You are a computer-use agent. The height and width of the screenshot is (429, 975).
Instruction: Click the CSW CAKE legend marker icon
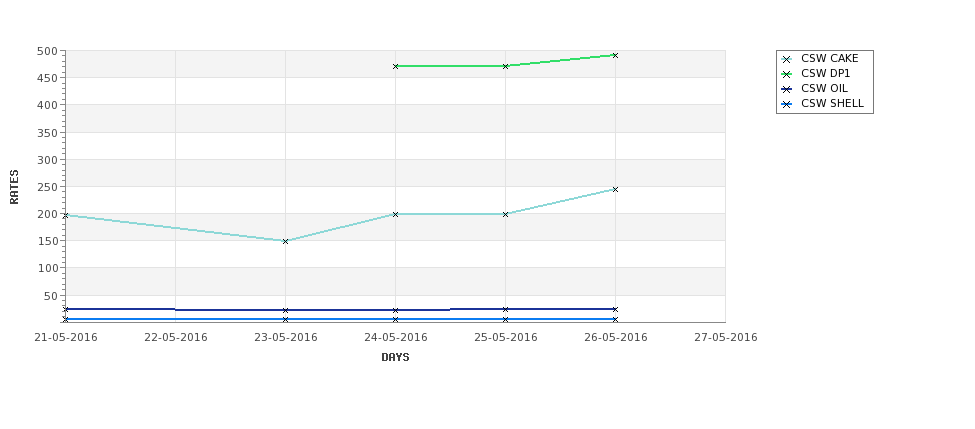tap(787, 59)
